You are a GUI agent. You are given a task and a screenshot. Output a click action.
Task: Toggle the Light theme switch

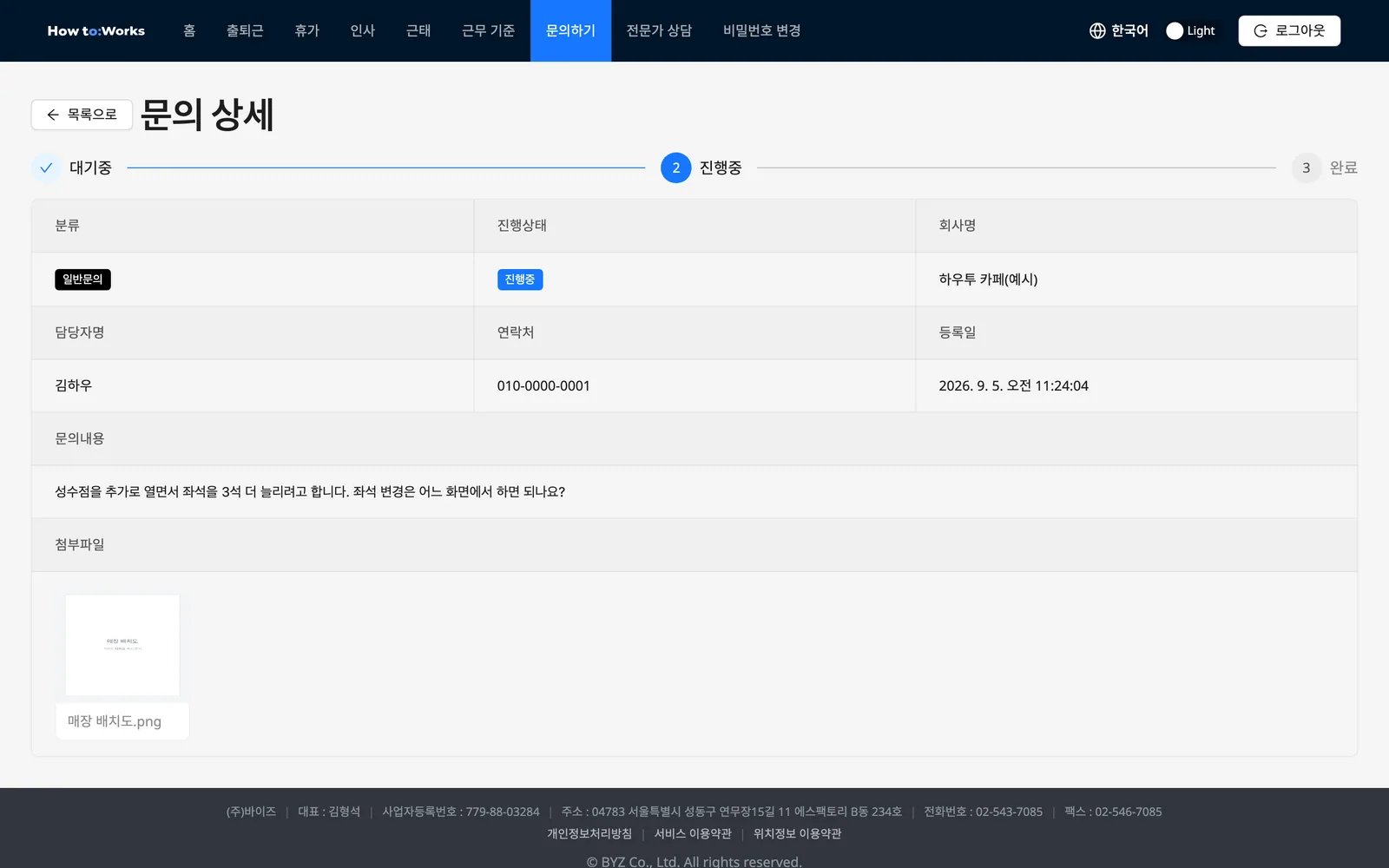pyautogui.click(x=1191, y=30)
